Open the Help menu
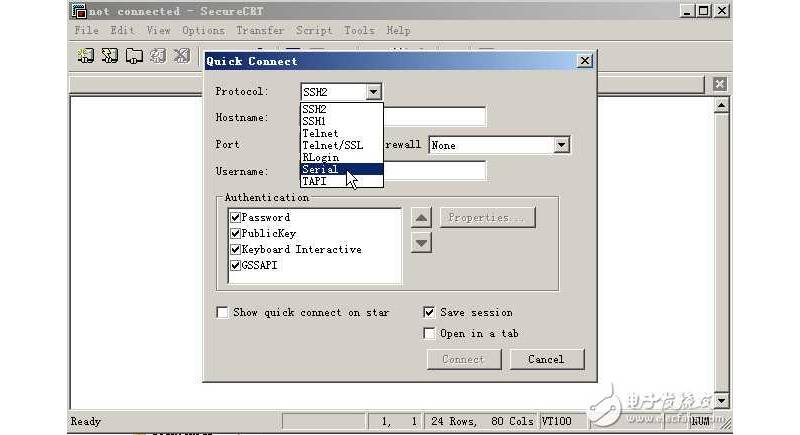Screen dimensions: 800x435 tap(398, 31)
